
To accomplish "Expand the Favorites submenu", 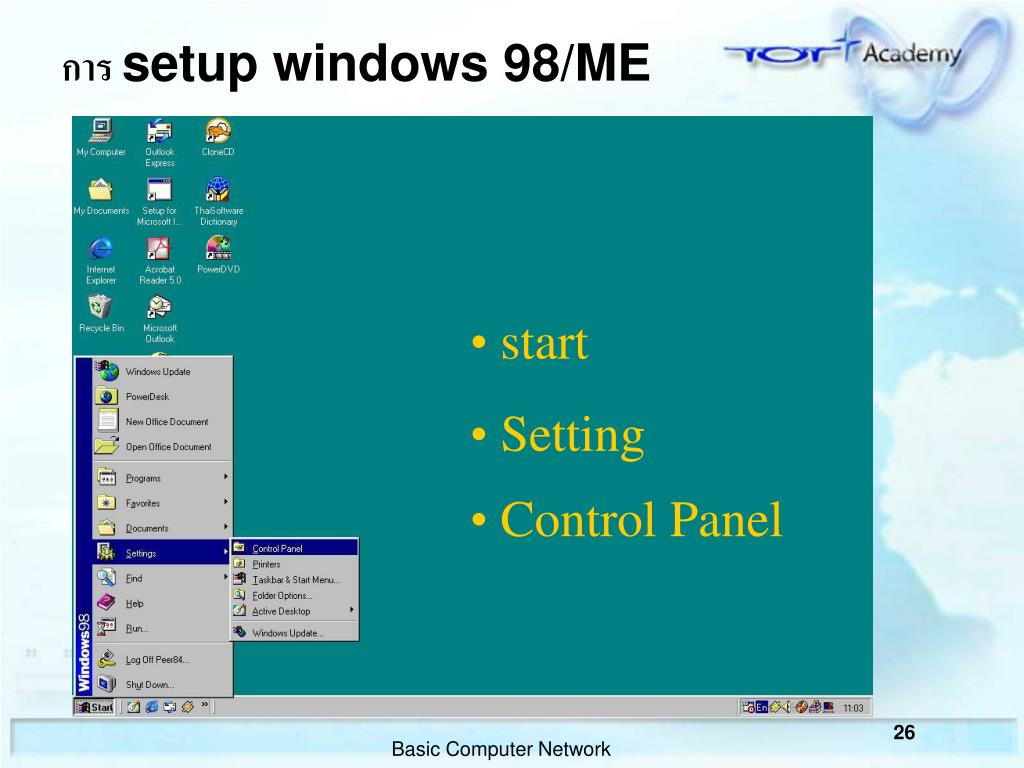I will pyautogui.click(x=163, y=503).
